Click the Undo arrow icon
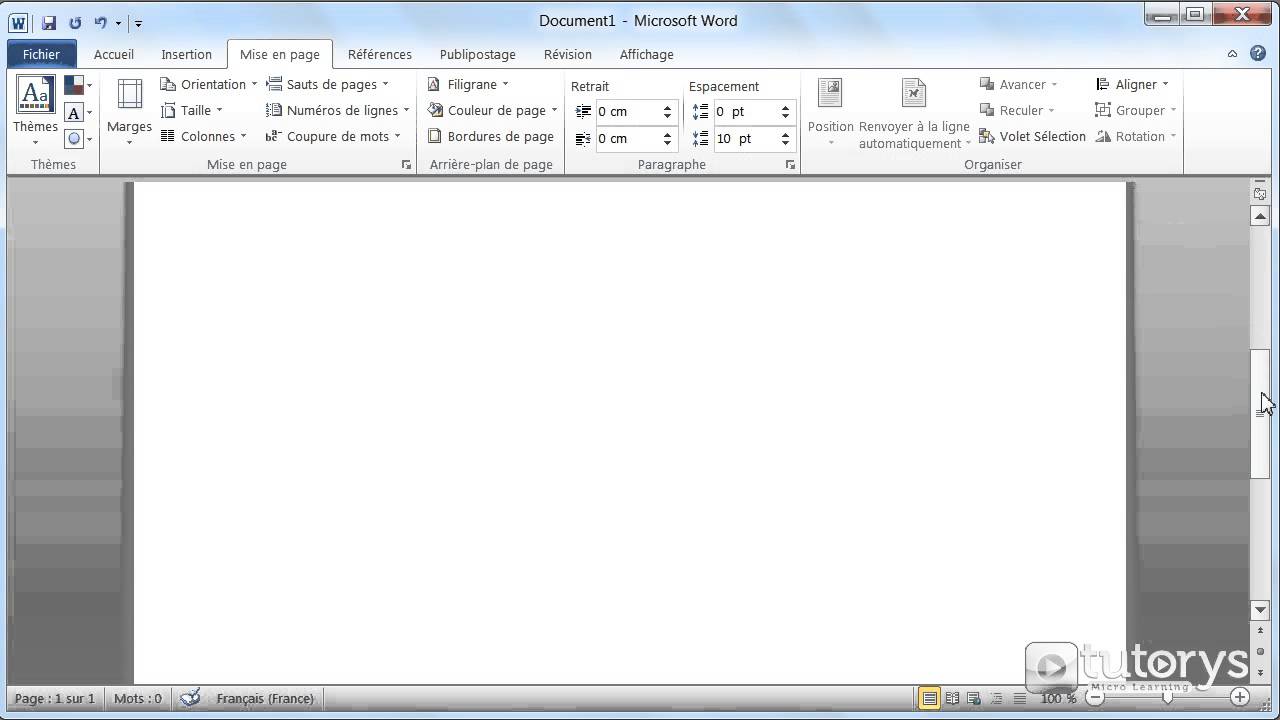Screen dimensions: 1280x720 tap(100, 22)
